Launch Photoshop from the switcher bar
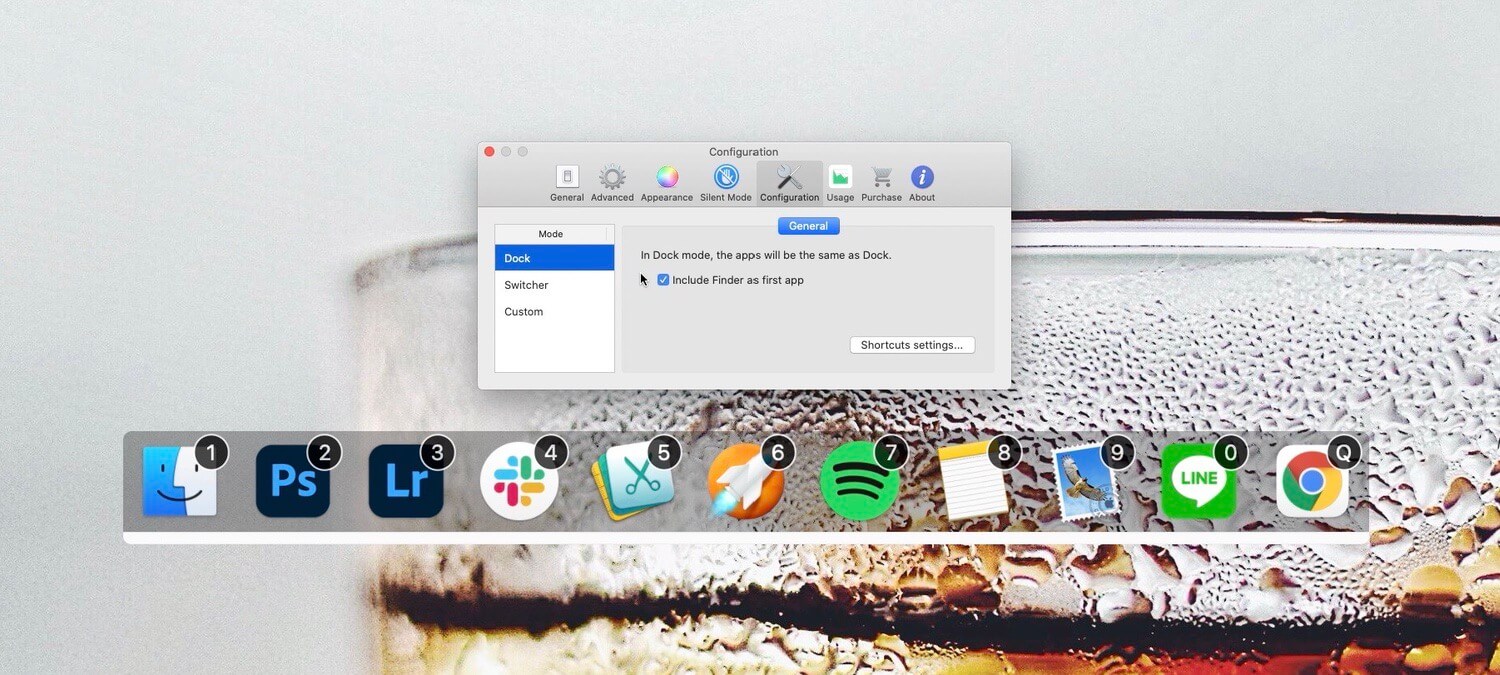 (x=293, y=481)
